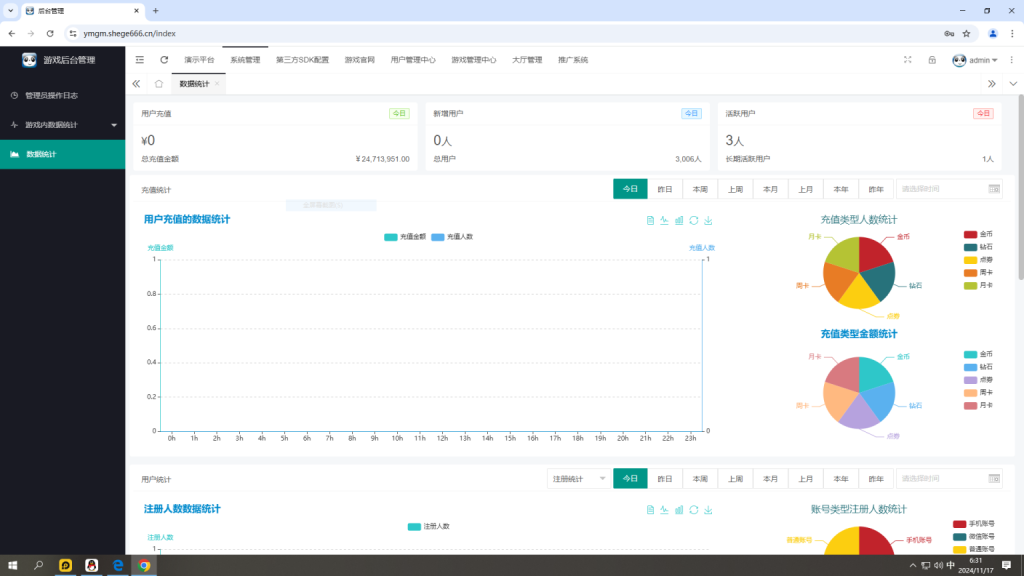Restore the chart with the refresh icon
Screen dimensions: 1024x576
(x=693, y=222)
